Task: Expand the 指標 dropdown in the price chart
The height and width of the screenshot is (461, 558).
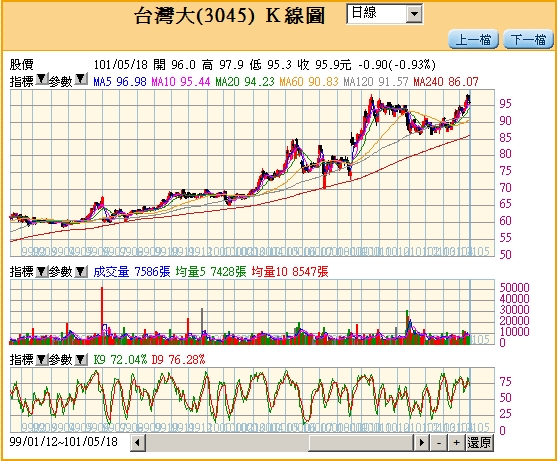Action: 42,79
